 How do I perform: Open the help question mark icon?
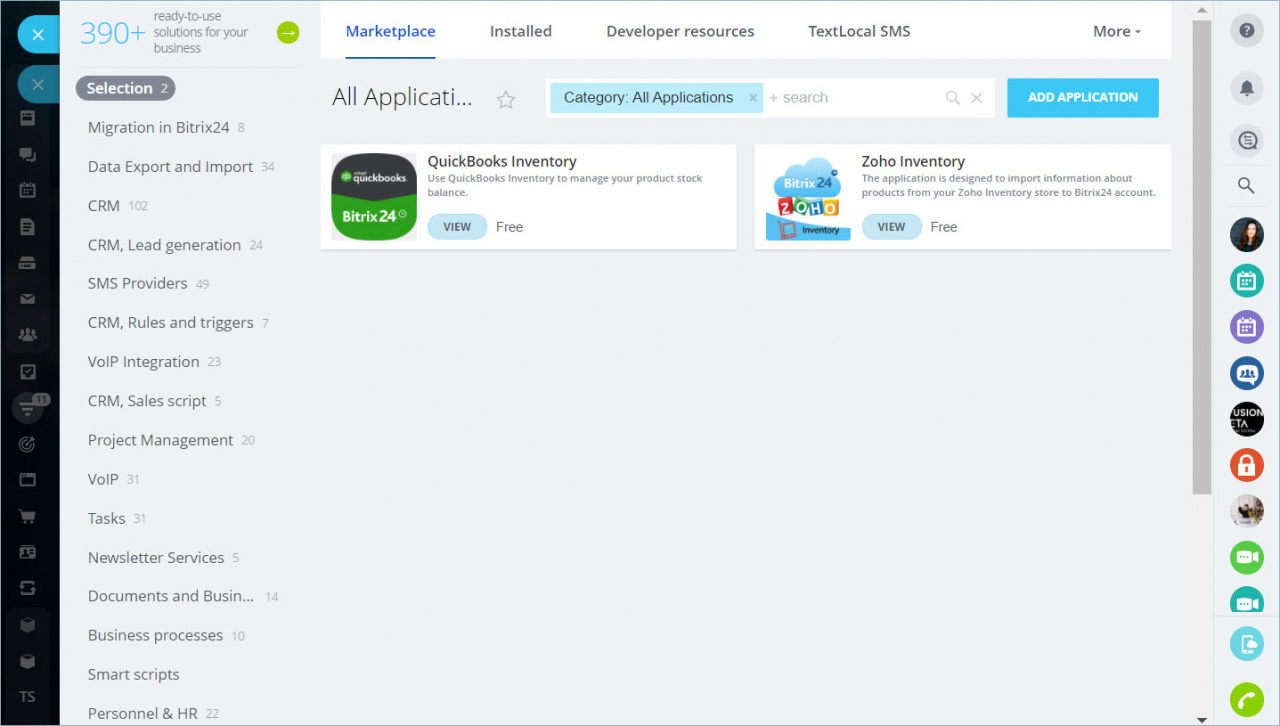(1246, 31)
